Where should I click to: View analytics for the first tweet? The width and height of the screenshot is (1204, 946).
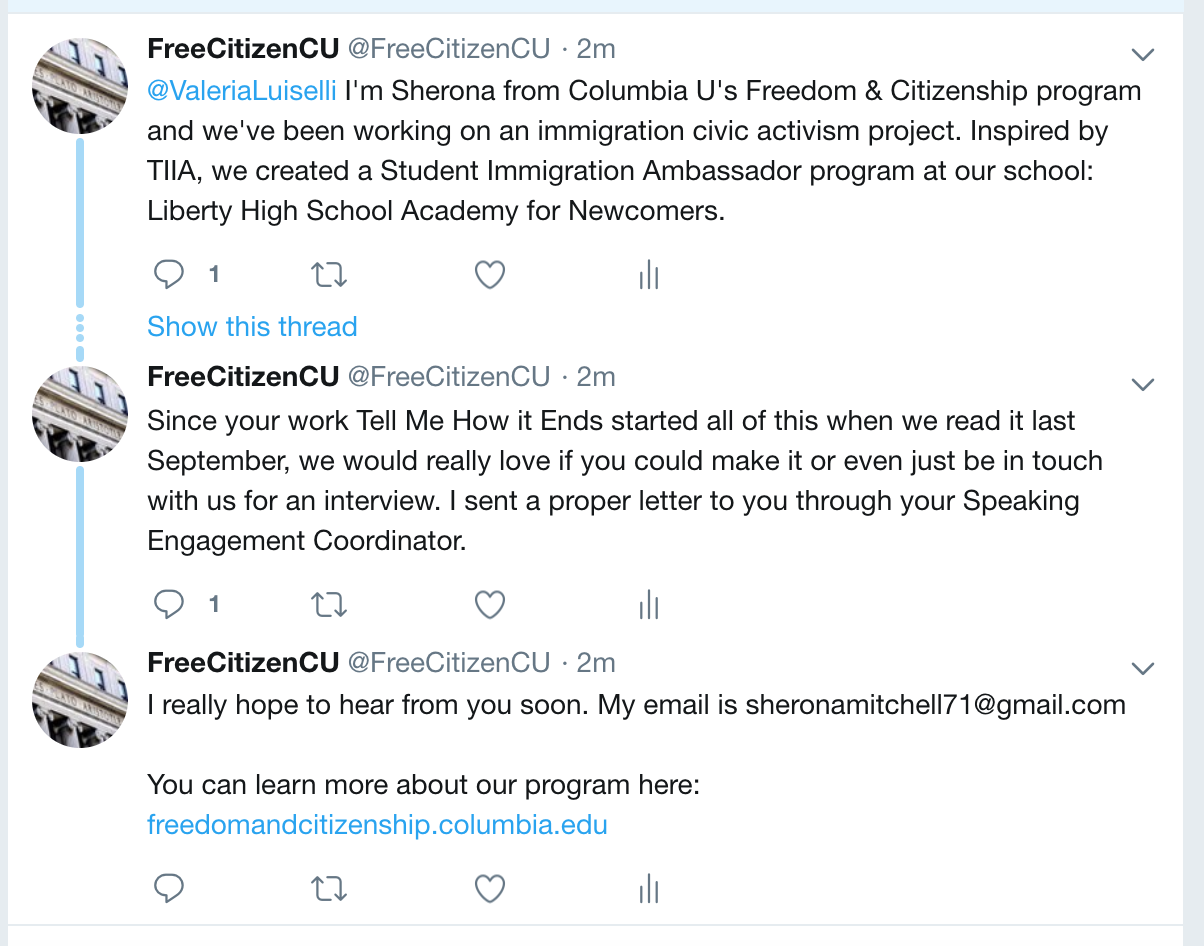pos(649,274)
